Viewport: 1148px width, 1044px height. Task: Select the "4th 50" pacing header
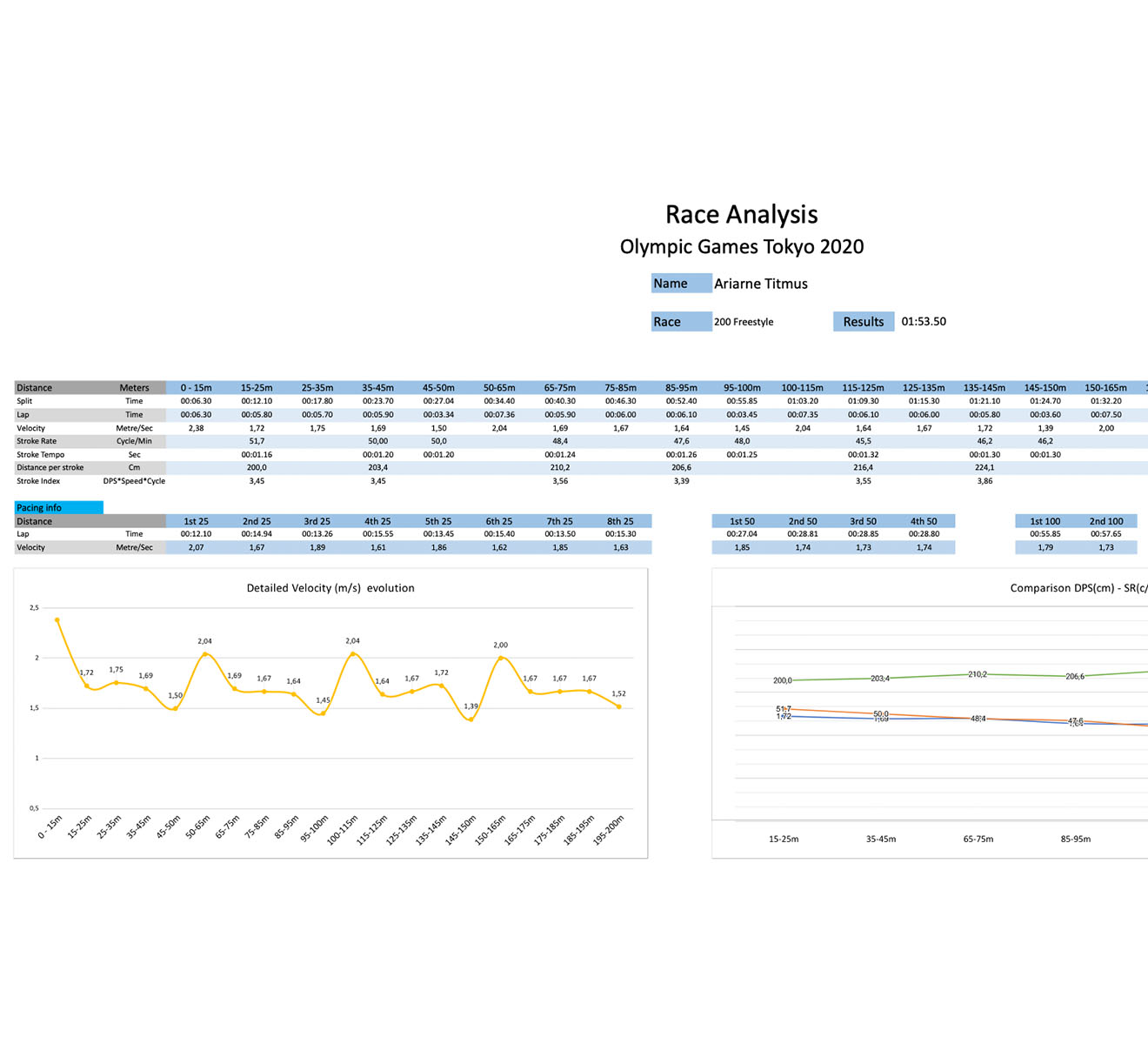tap(924, 521)
